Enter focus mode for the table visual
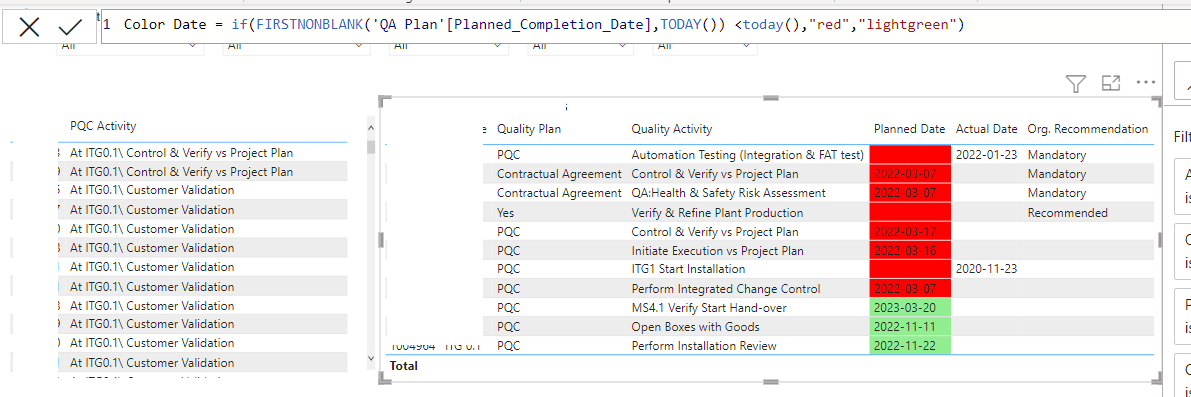1191x397 pixels. [1110, 83]
